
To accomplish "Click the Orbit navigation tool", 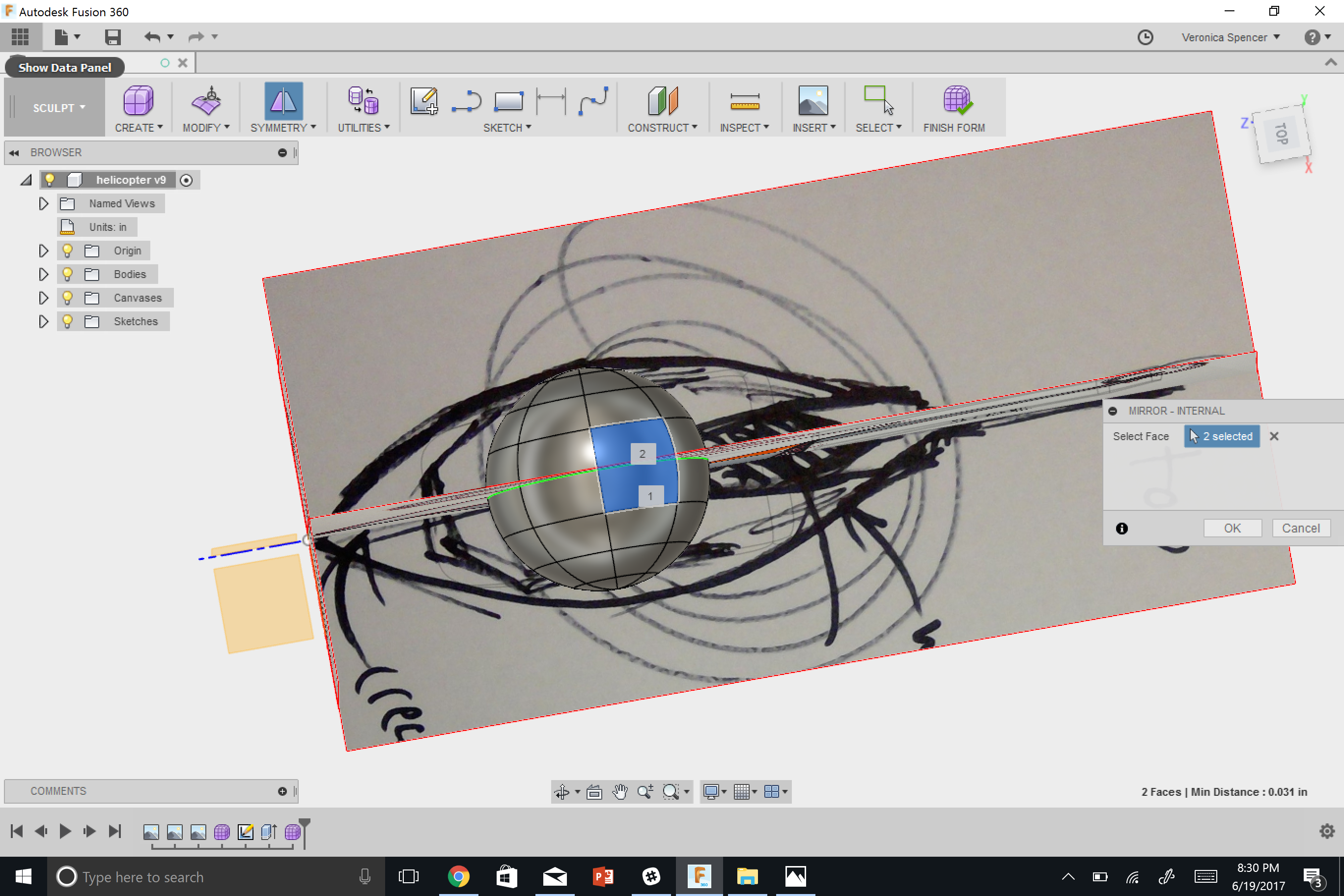I will (x=561, y=791).
